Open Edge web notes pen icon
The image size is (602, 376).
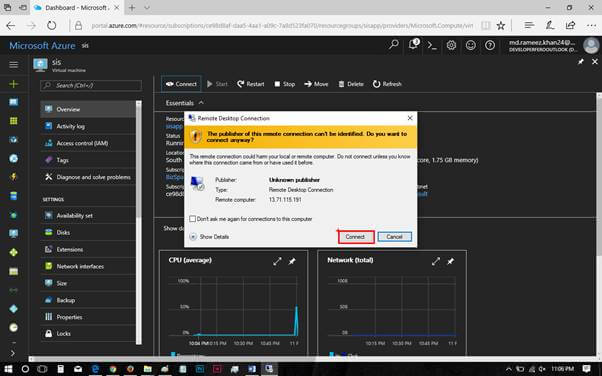click(x=550, y=25)
